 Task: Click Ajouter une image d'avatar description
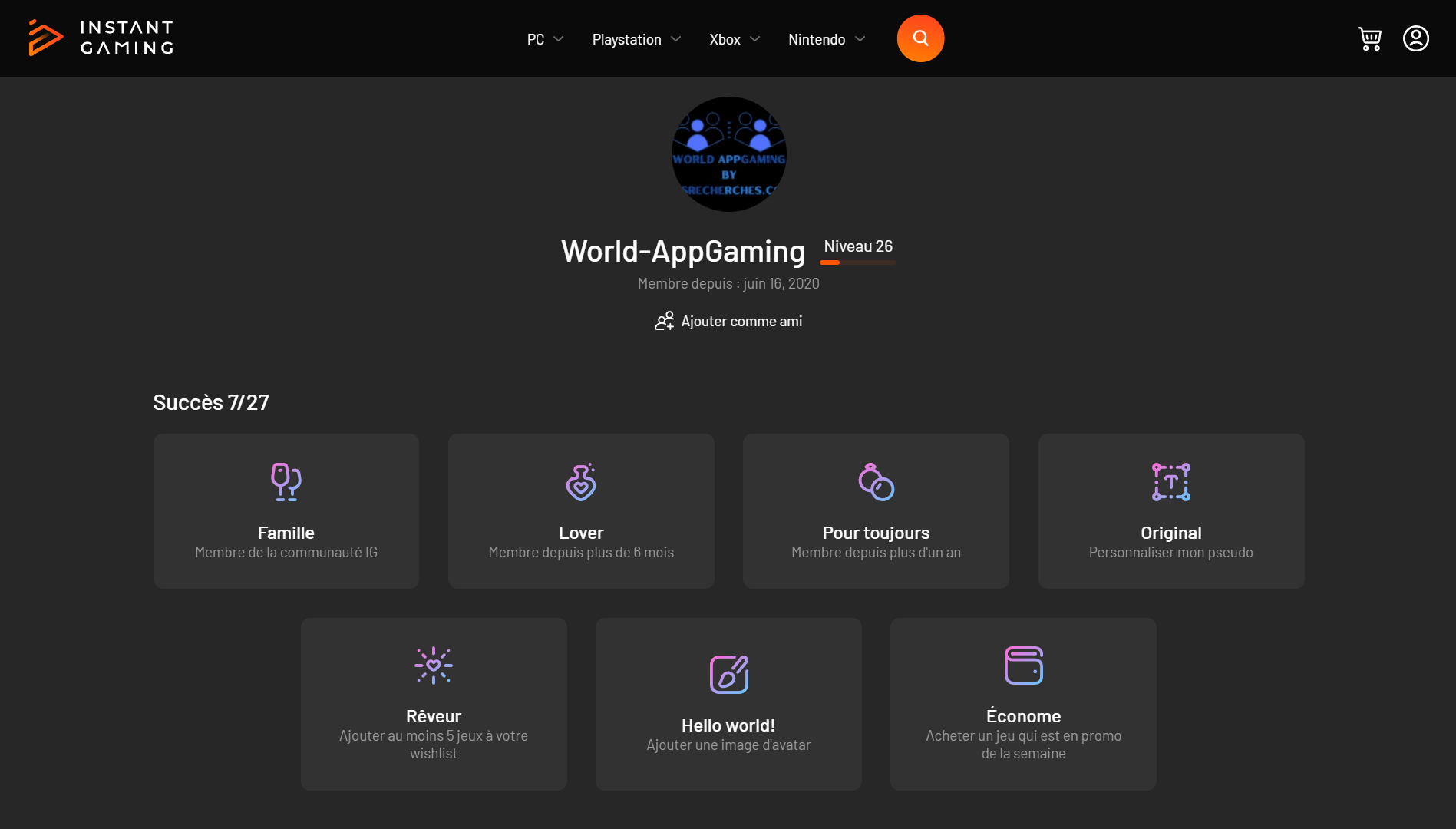(728, 745)
